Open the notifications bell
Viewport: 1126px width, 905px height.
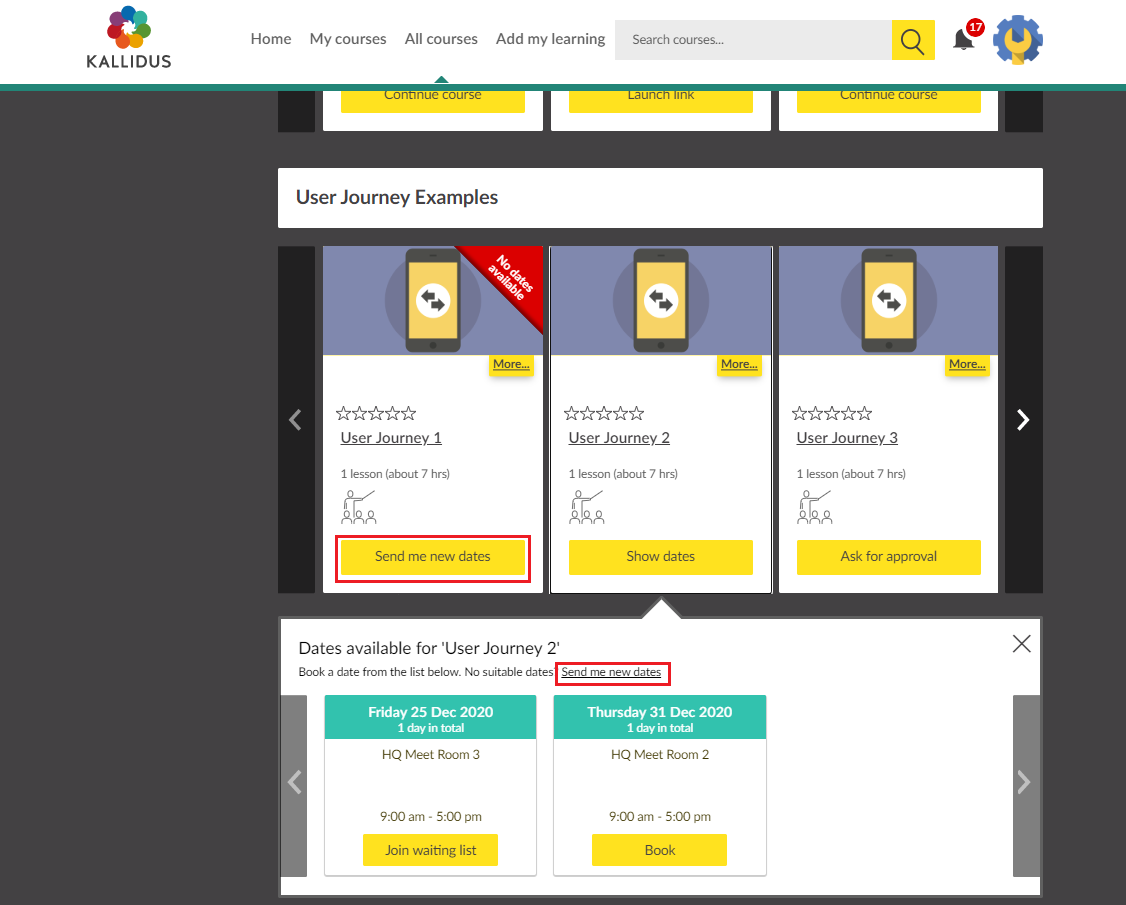tap(963, 40)
